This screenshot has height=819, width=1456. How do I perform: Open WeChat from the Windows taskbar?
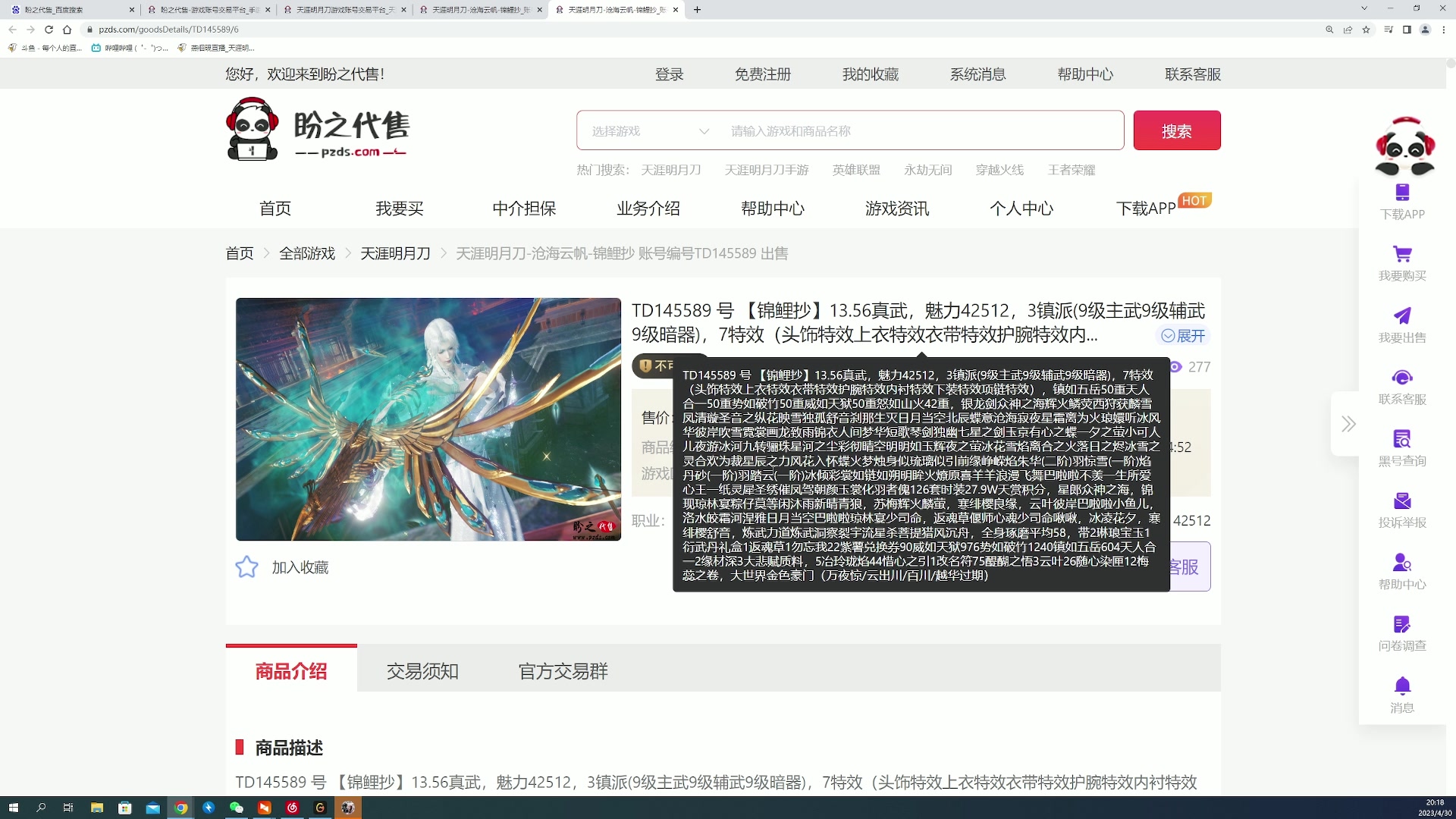coord(237,808)
